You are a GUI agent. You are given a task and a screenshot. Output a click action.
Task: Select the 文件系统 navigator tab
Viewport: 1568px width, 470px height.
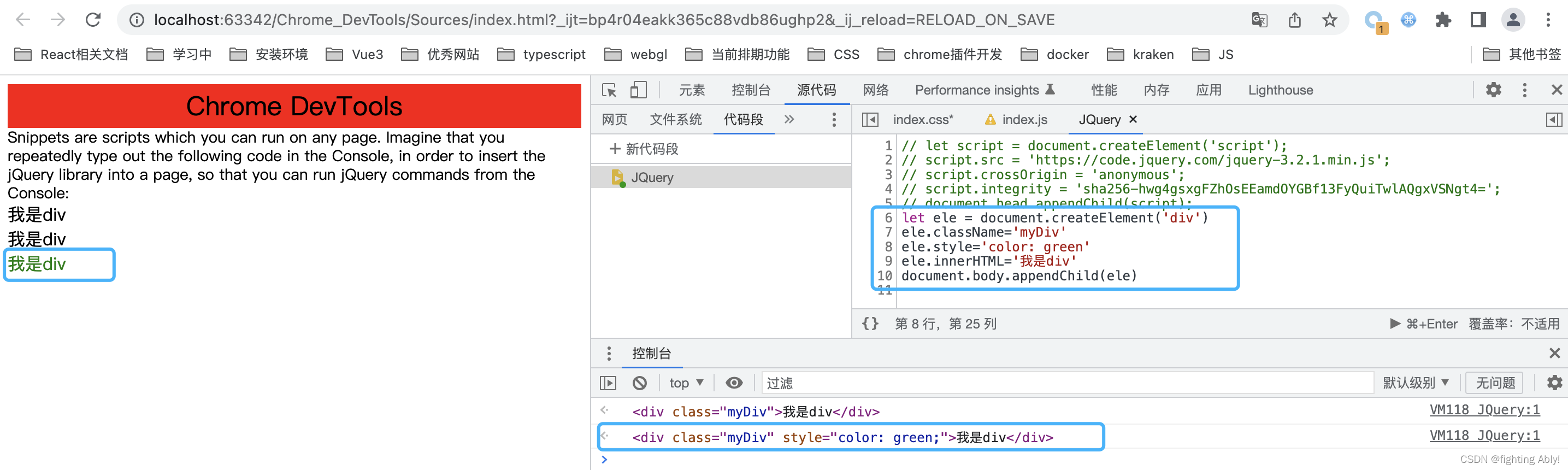coord(676,119)
